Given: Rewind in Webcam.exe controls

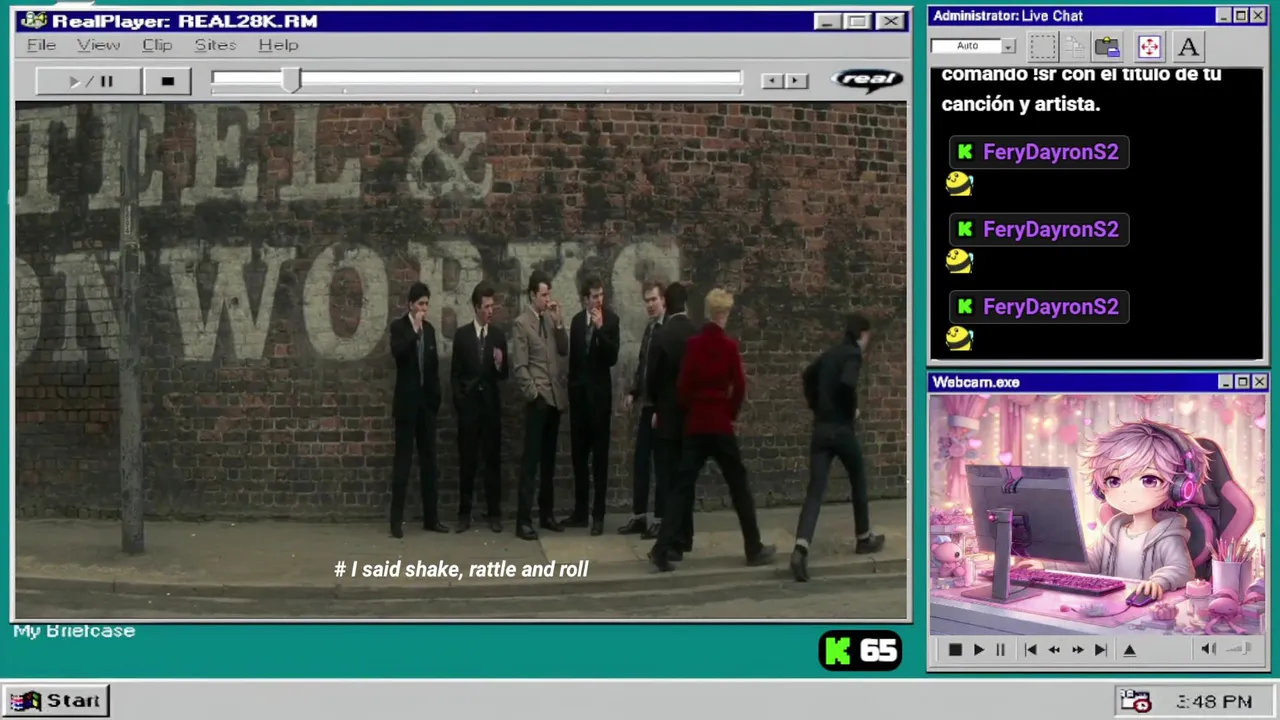Looking at the screenshot, I should (x=1054, y=650).
